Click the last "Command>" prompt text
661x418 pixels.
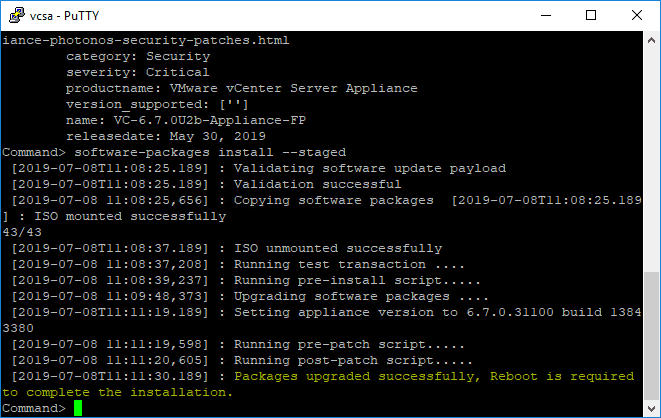point(34,408)
